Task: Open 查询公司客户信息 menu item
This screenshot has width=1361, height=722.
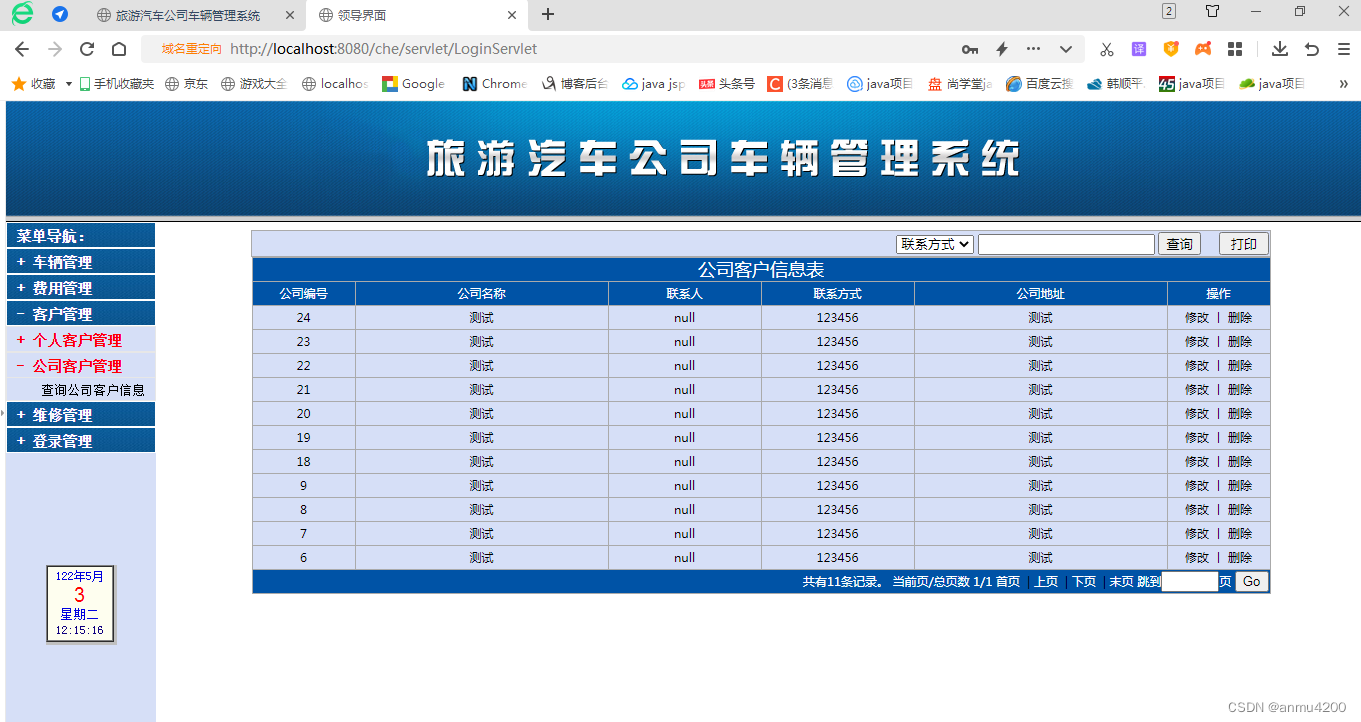Action: 93,390
